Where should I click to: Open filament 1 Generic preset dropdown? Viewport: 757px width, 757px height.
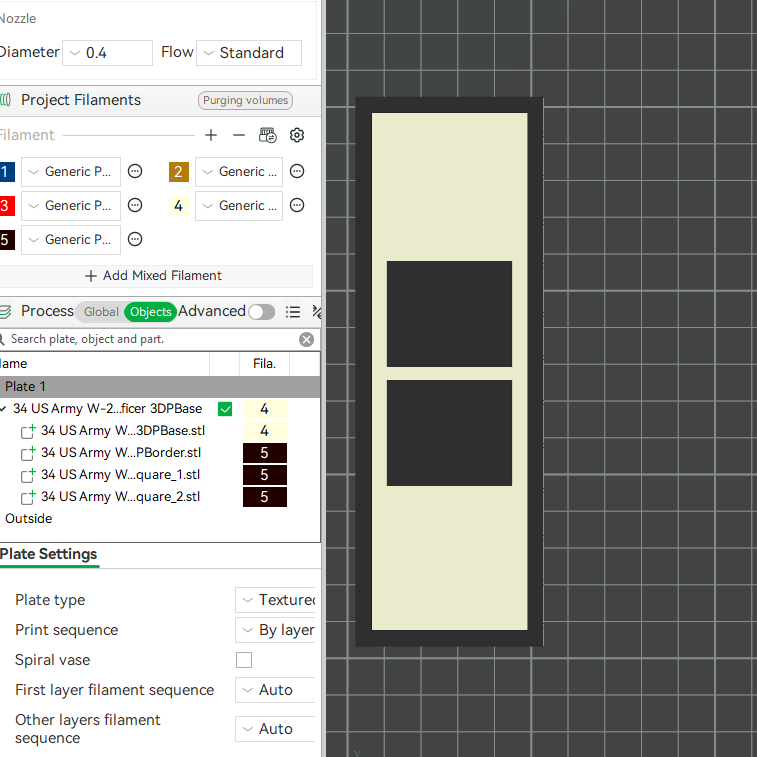(x=71, y=172)
